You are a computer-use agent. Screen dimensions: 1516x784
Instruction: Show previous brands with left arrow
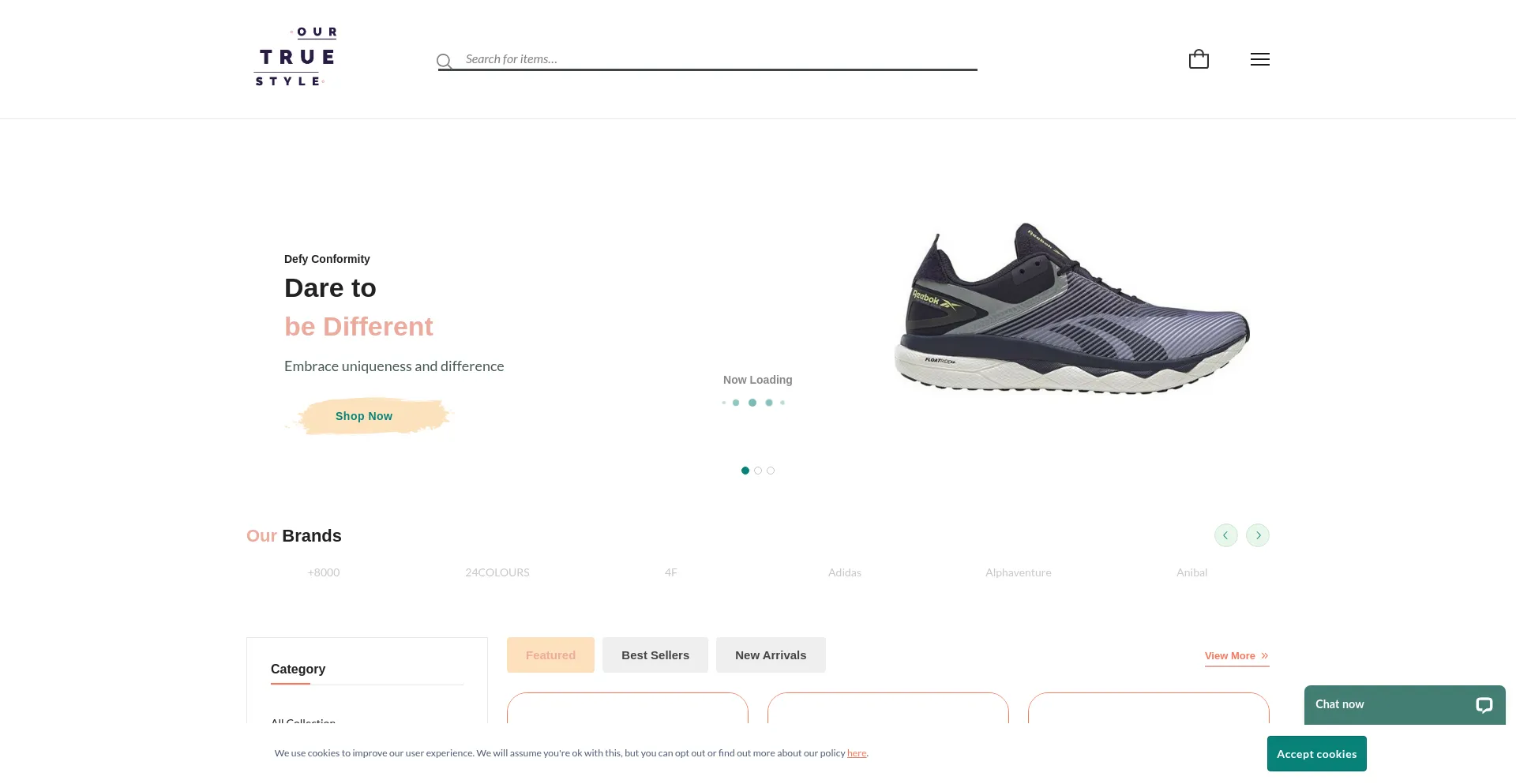[x=1225, y=535]
